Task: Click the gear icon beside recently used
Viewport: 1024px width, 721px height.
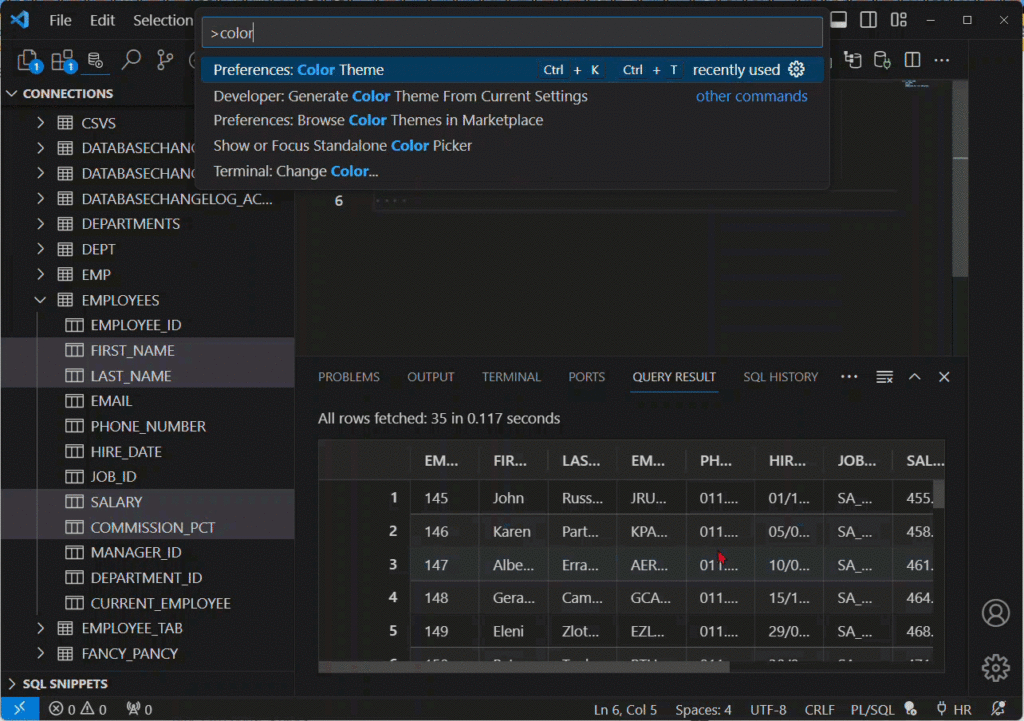Action: pos(796,70)
